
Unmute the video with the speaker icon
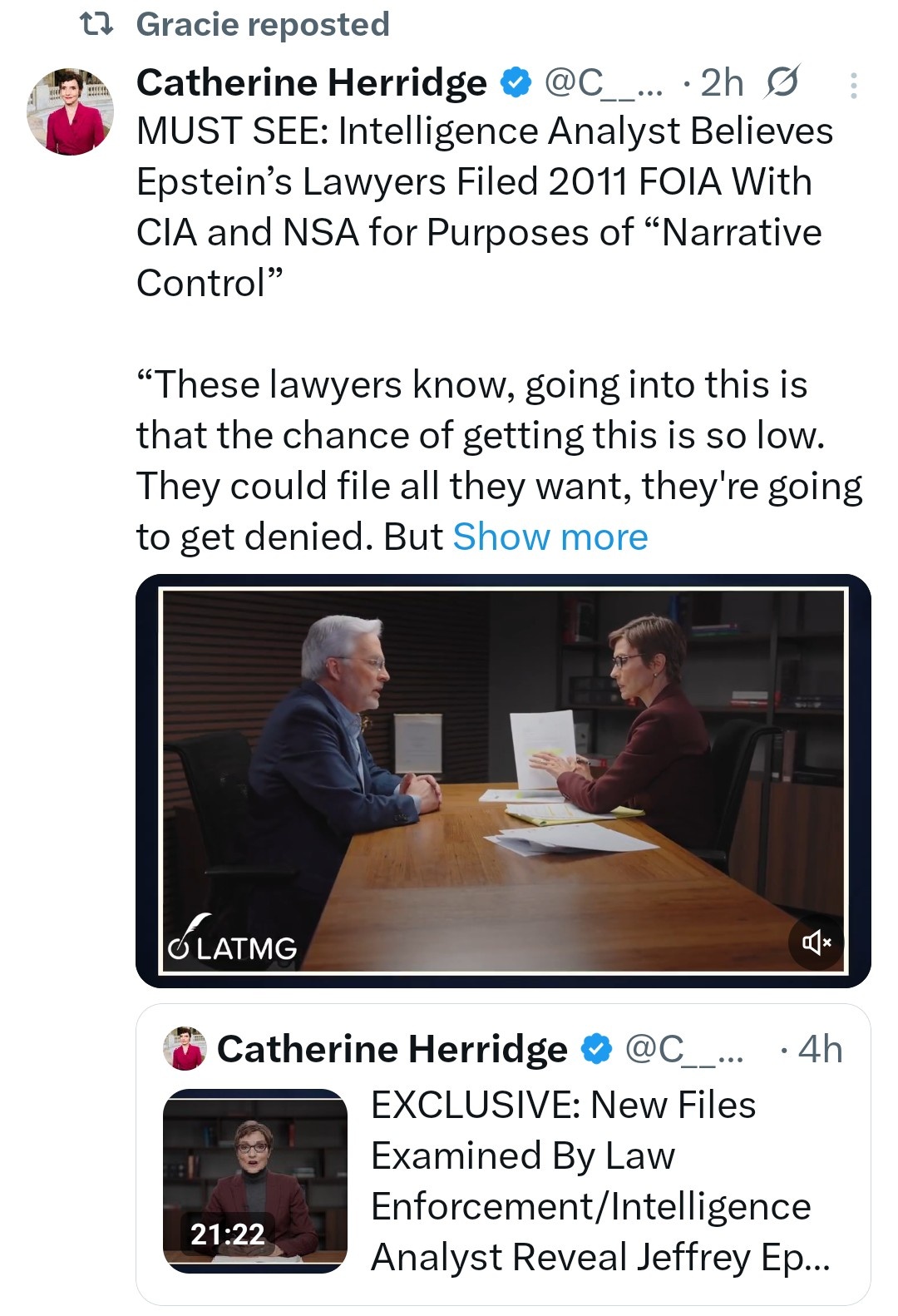pyautogui.click(x=816, y=942)
